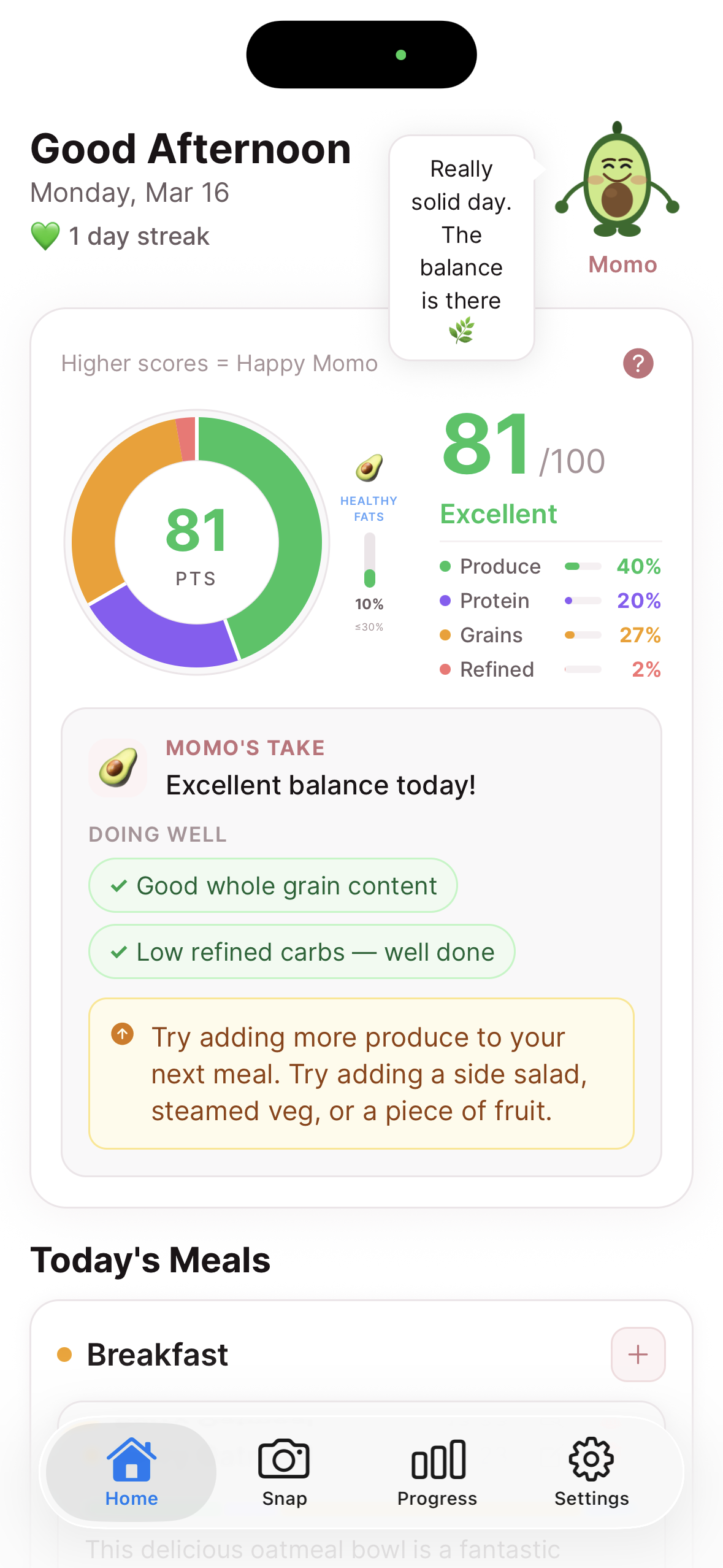Open the Settings gear icon
Screen dimensions: 723x1568
(591, 1459)
